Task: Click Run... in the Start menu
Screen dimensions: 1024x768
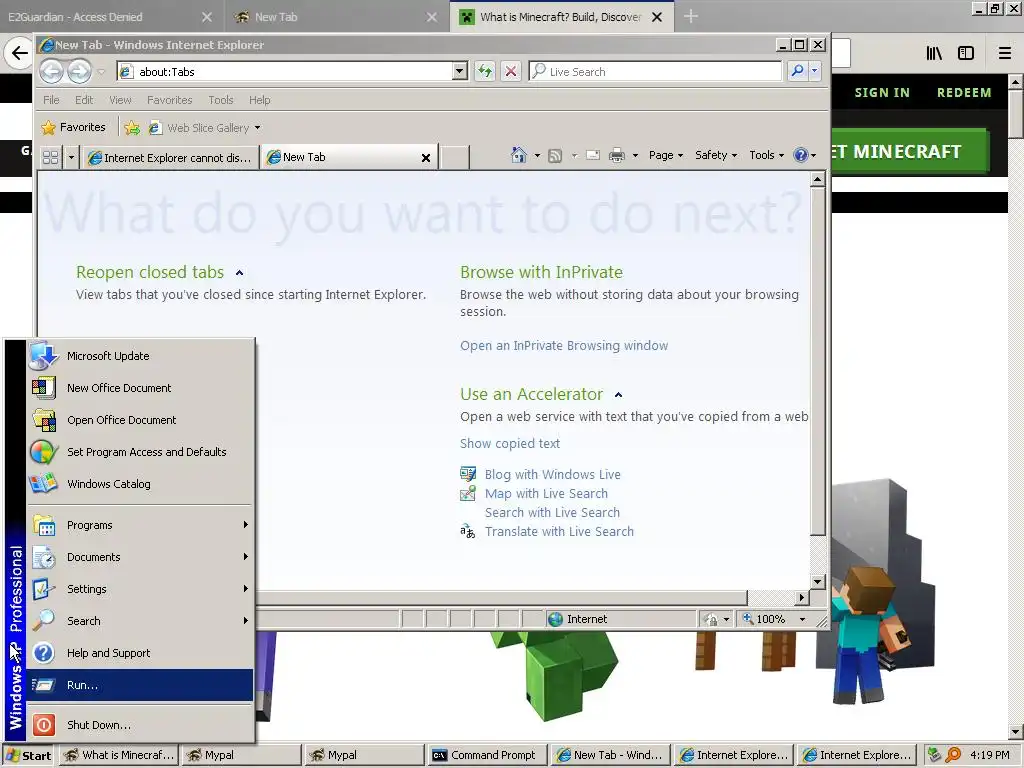Action: point(140,685)
